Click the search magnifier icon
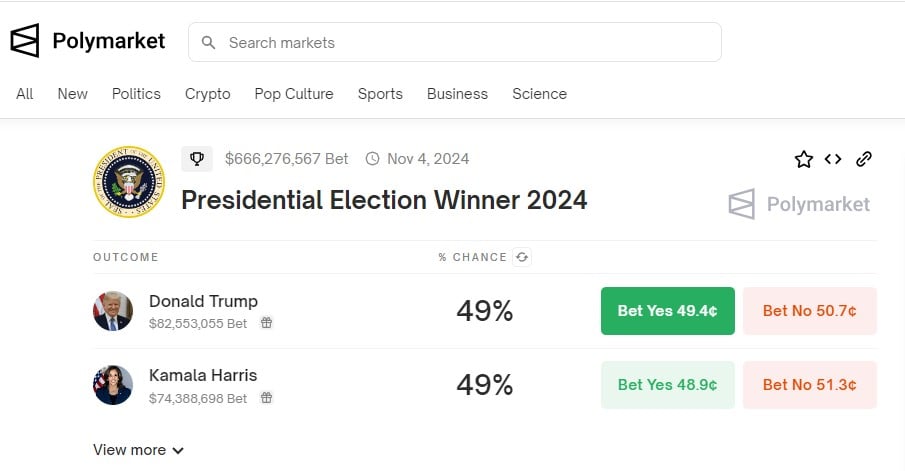This screenshot has height=471, width=905. click(x=209, y=43)
